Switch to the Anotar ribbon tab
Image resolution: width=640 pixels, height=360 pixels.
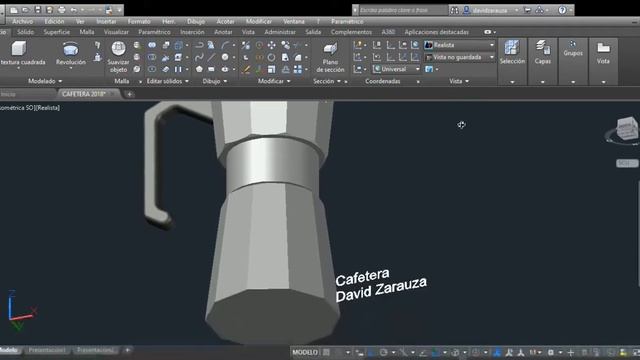(223, 32)
